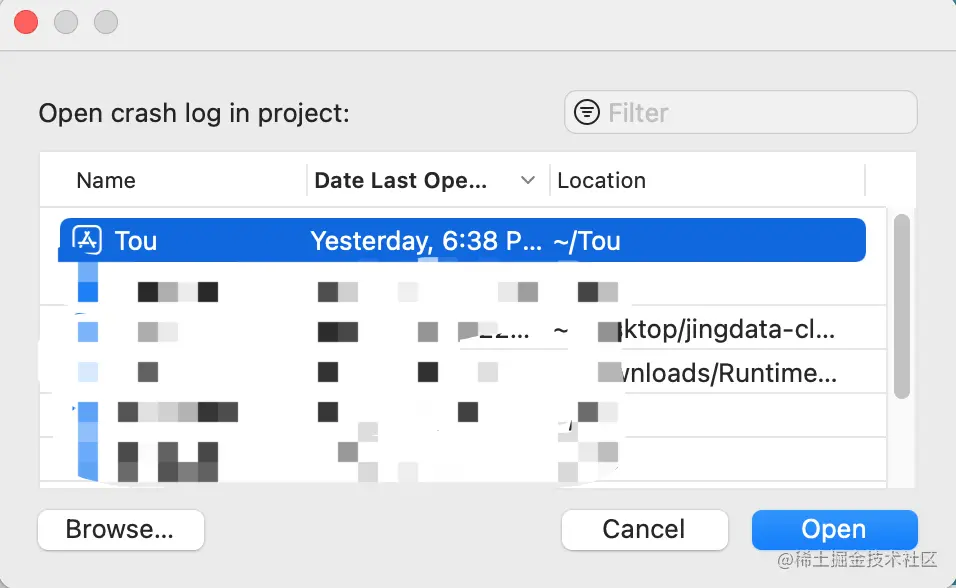Click the Yesterday 6:38 date cell
This screenshot has width=956, height=588.
pyautogui.click(x=427, y=241)
